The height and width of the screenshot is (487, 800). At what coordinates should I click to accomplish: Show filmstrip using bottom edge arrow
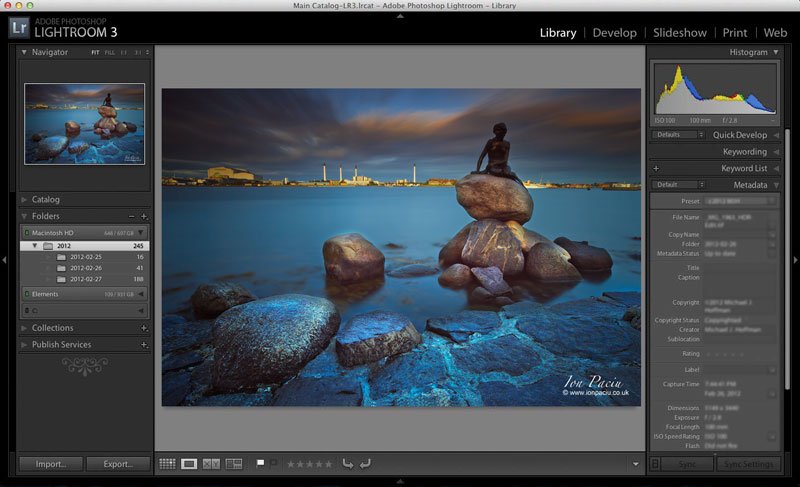400,481
